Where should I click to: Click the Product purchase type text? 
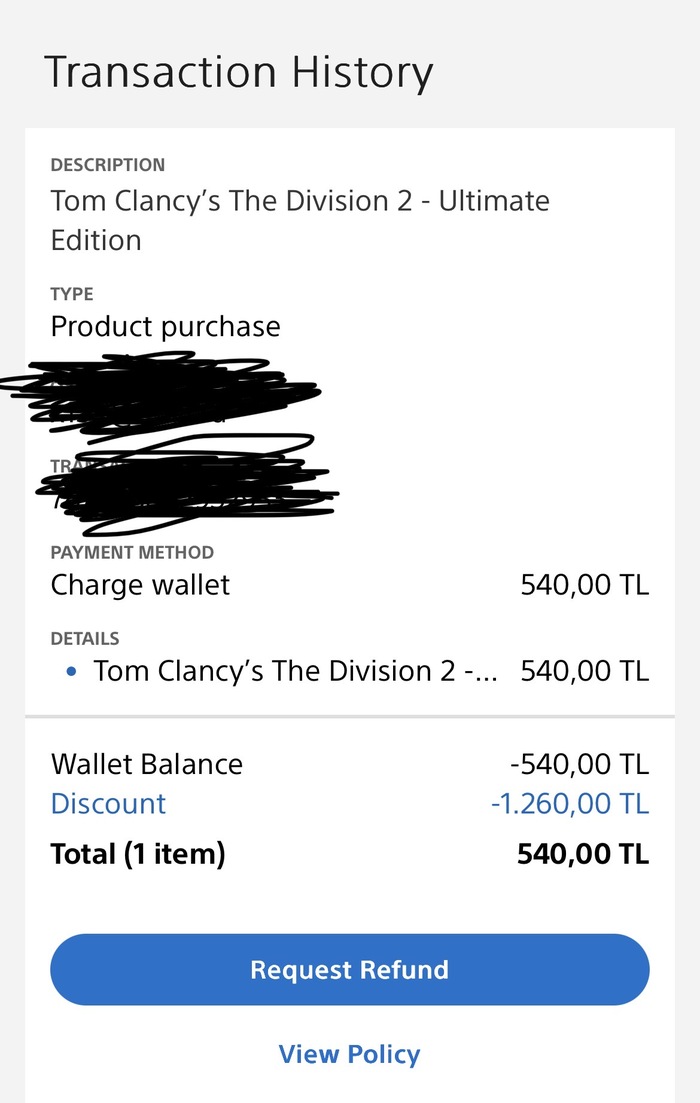(165, 326)
